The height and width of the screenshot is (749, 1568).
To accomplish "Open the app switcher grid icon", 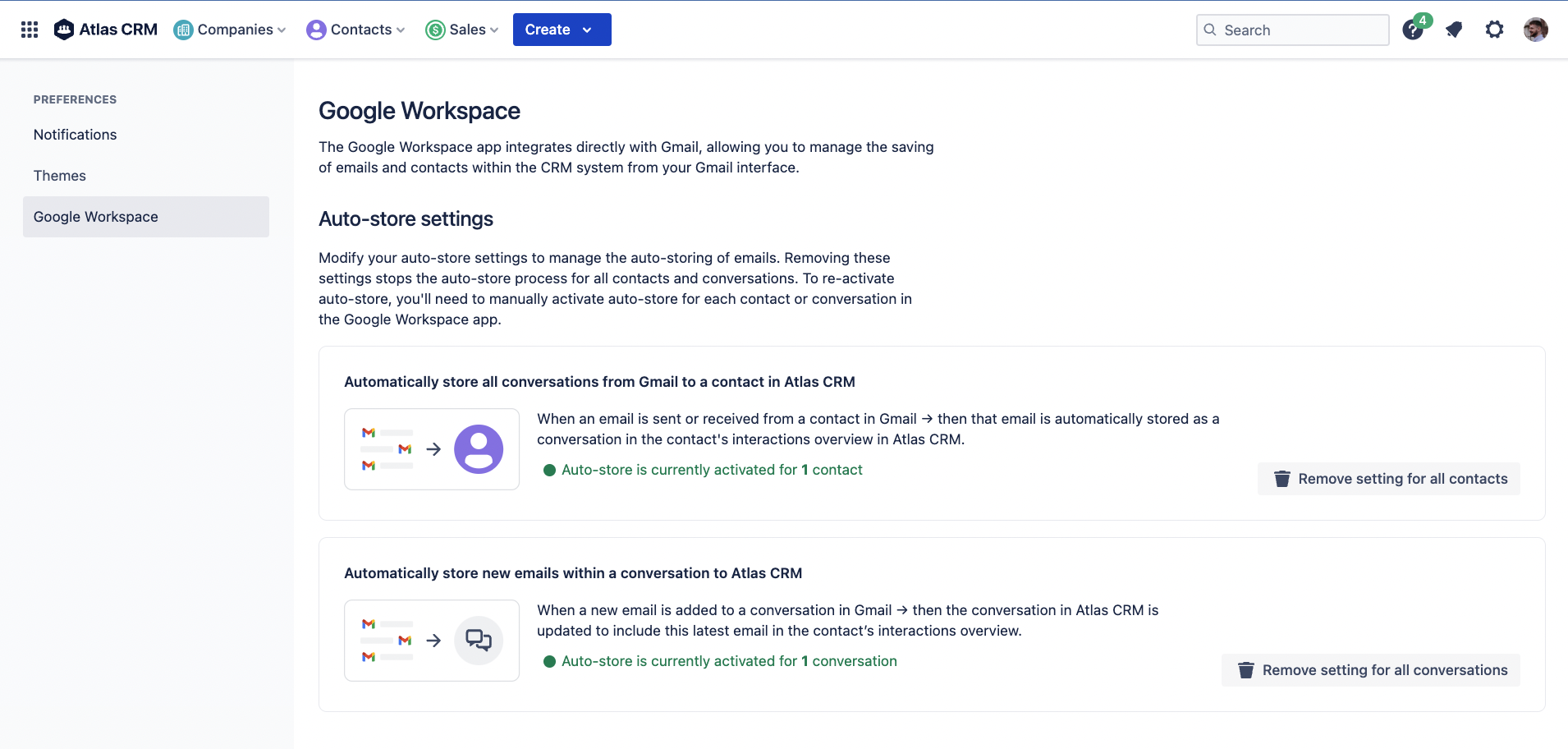I will [30, 30].
